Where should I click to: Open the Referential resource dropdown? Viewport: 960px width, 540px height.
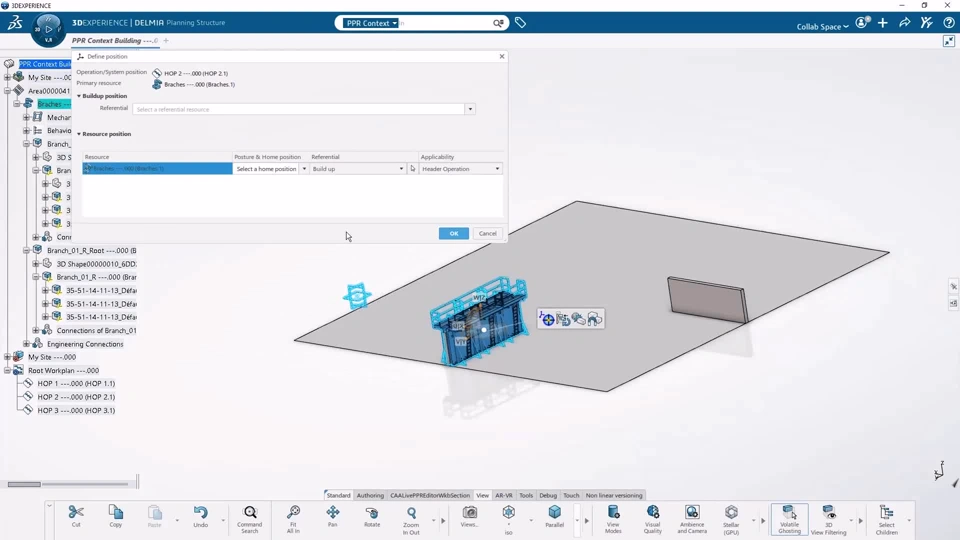point(470,109)
